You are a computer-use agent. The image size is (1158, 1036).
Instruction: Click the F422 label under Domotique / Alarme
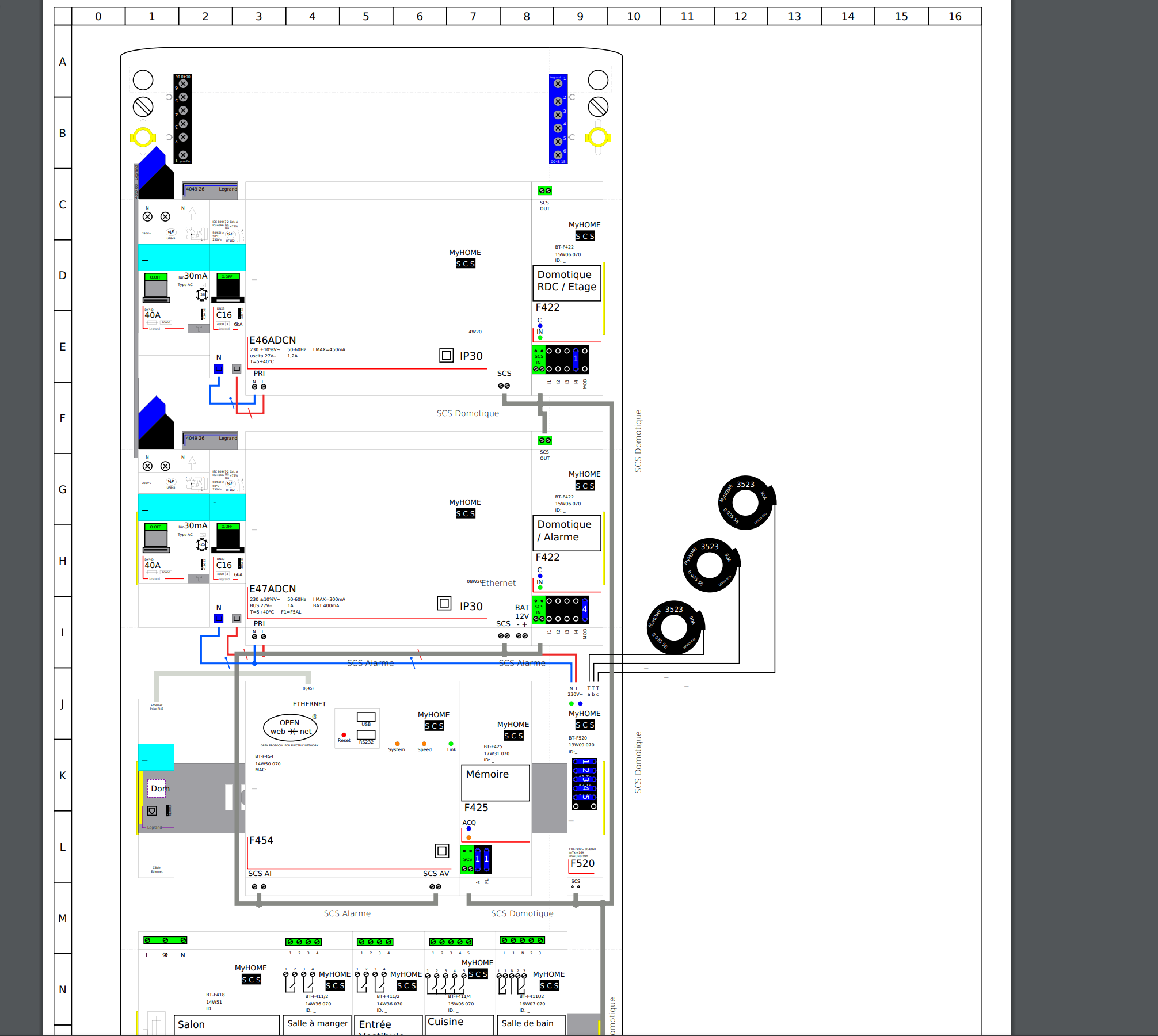point(548,557)
